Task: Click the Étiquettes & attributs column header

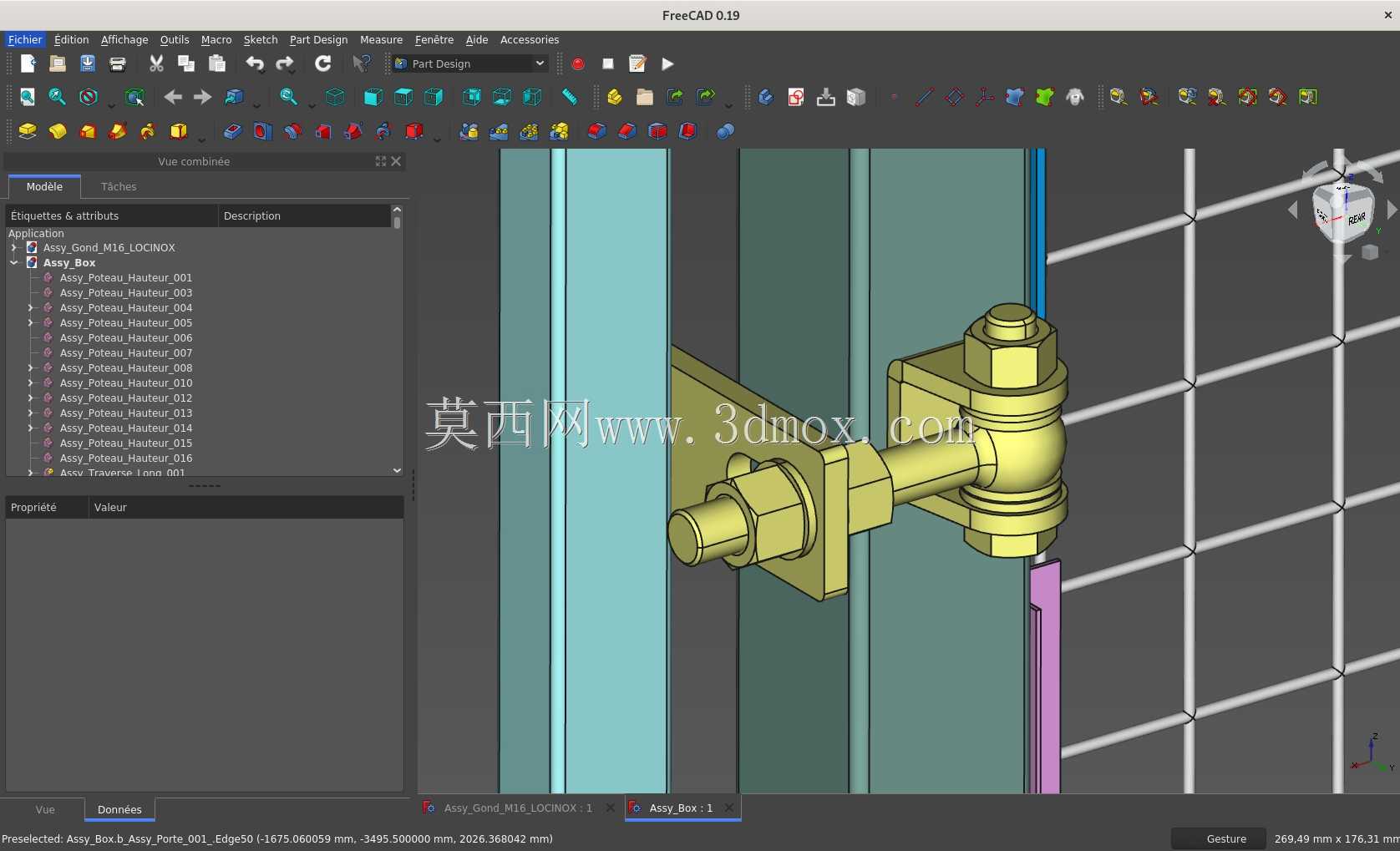Action: (x=112, y=216)
